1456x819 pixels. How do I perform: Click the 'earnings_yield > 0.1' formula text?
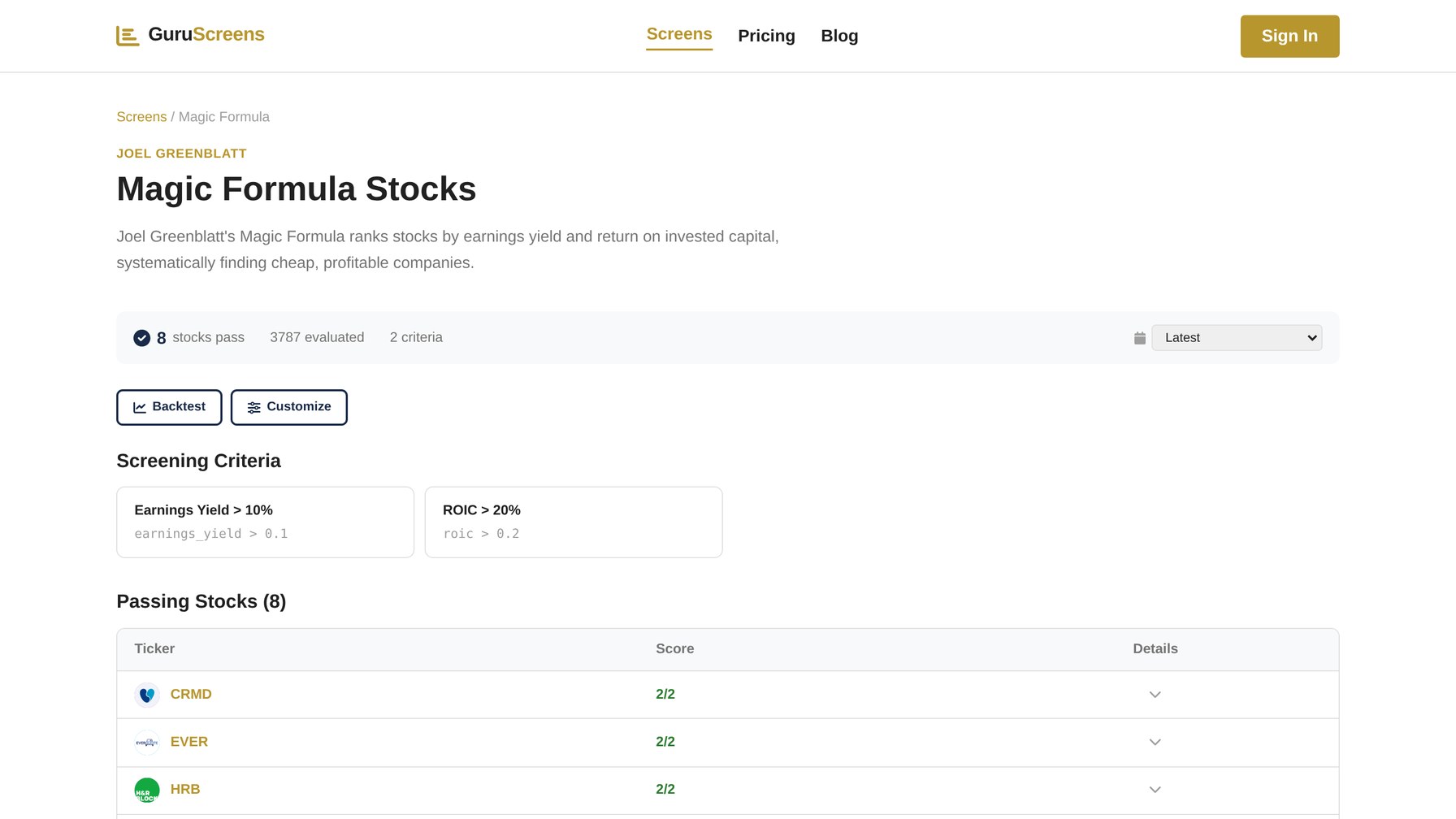pyautogui.click(x=211, y=534)
